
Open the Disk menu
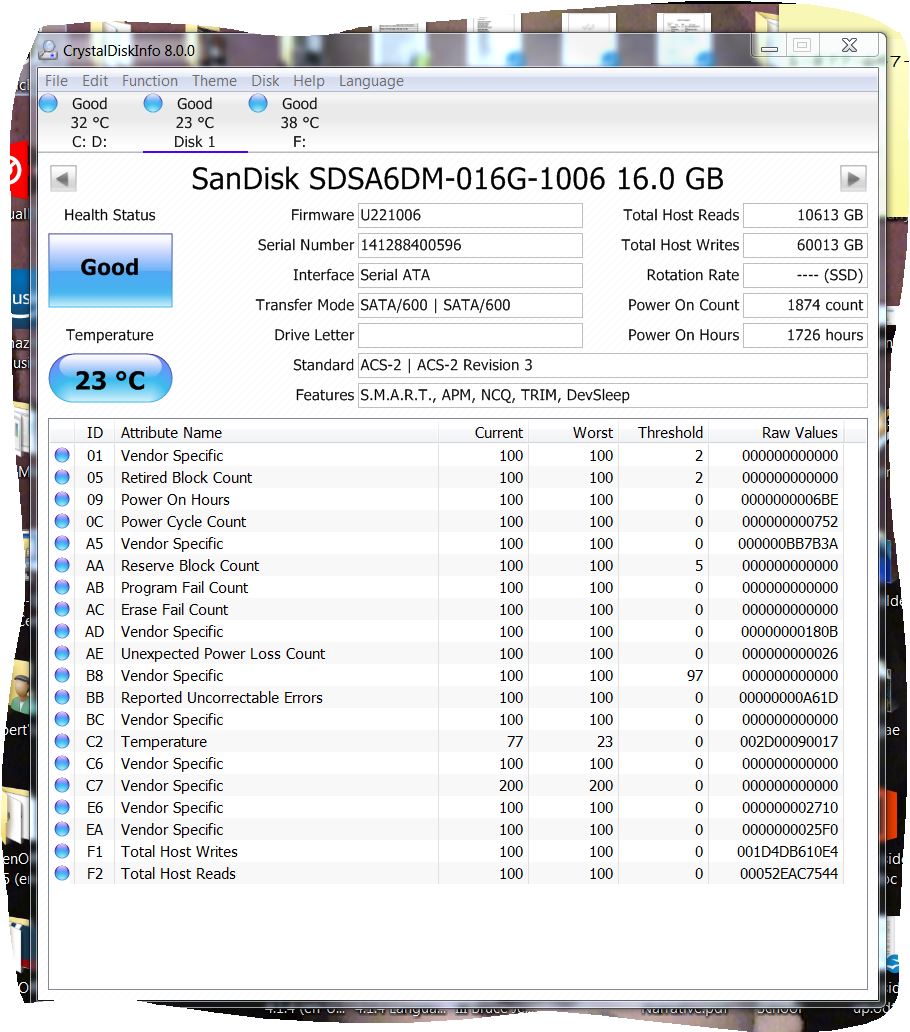tap(265, 81)
